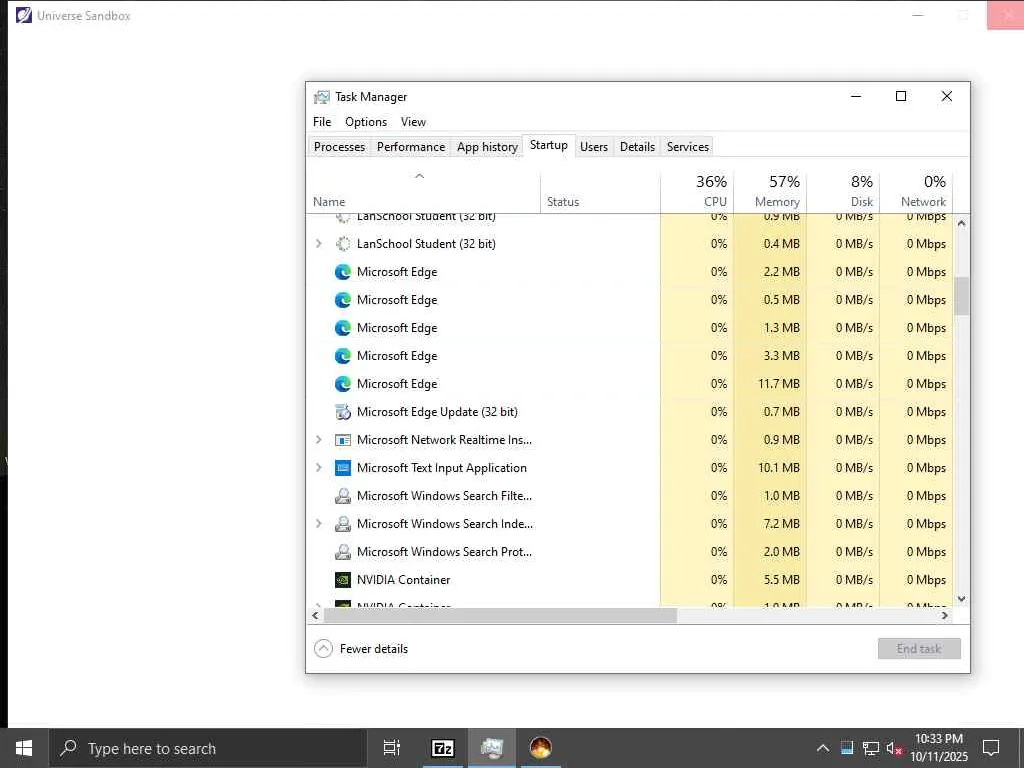Switch to the Services tab
The height and width of the screenshot is (768, 1024).
pos(688,147)
